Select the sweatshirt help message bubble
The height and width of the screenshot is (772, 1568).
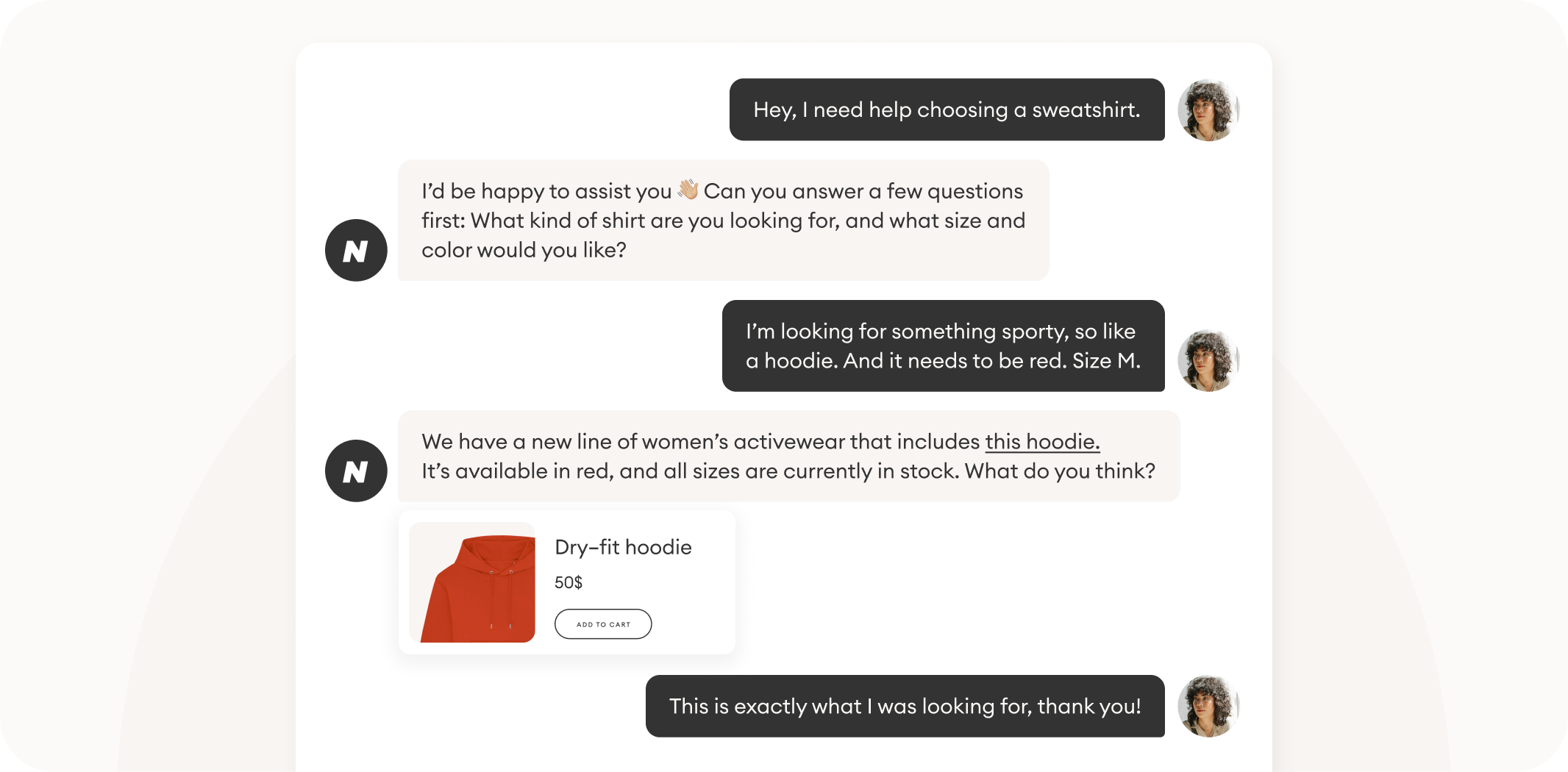tap(946, 110)
